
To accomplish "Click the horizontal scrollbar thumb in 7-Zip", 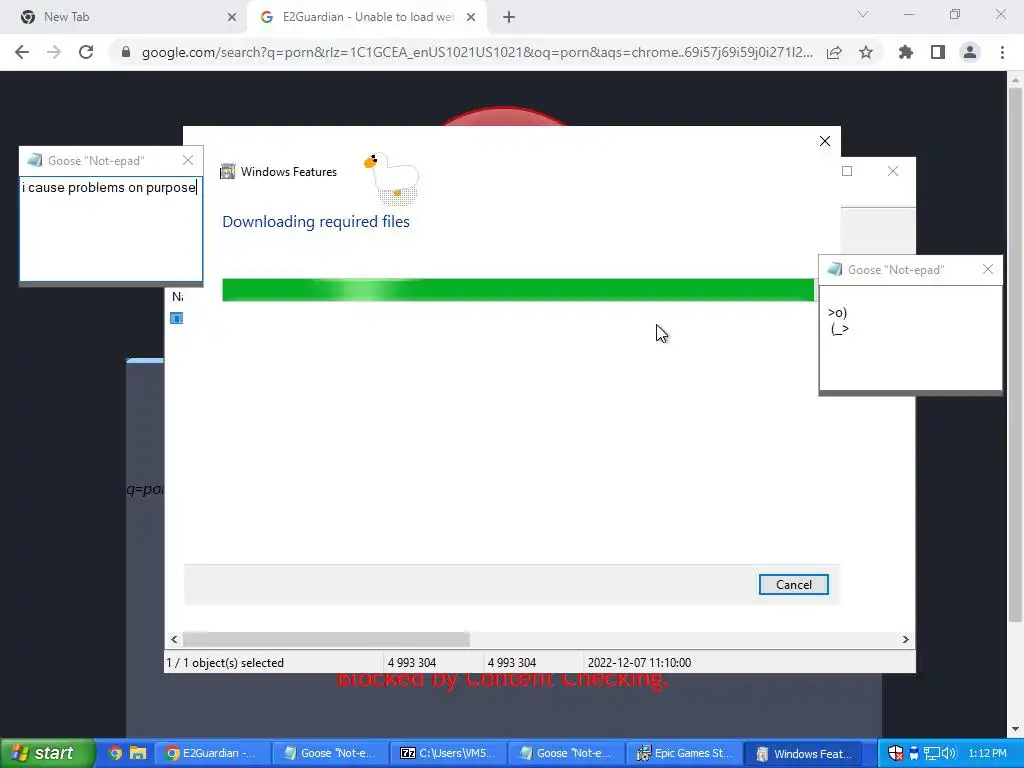I will (326, 639).
